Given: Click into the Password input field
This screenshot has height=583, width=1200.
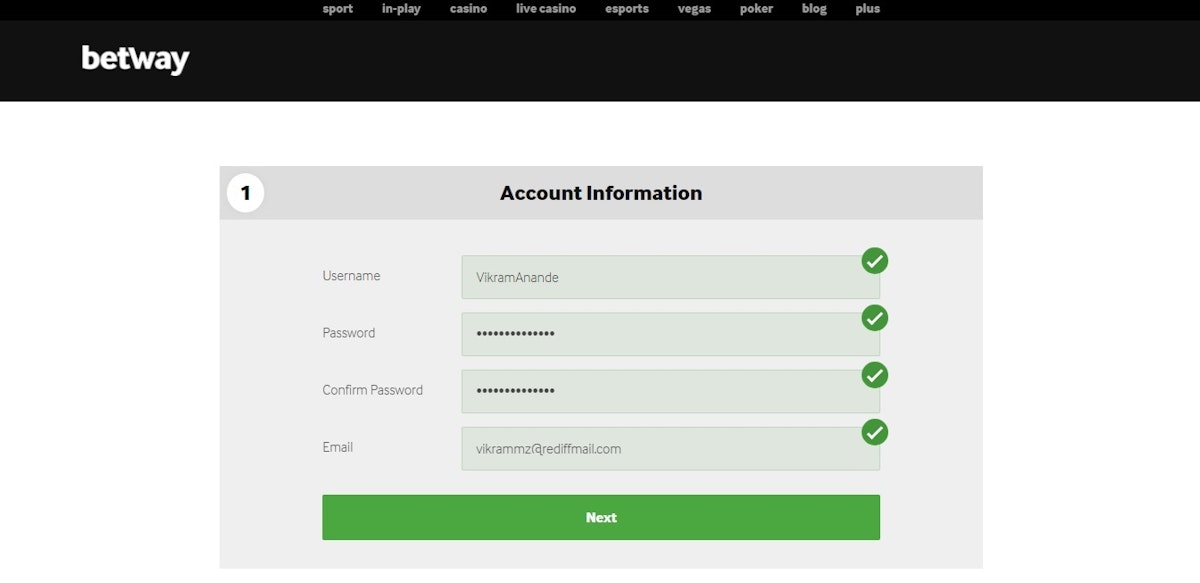Looking at the screenshot, I should tap(660, 334).
